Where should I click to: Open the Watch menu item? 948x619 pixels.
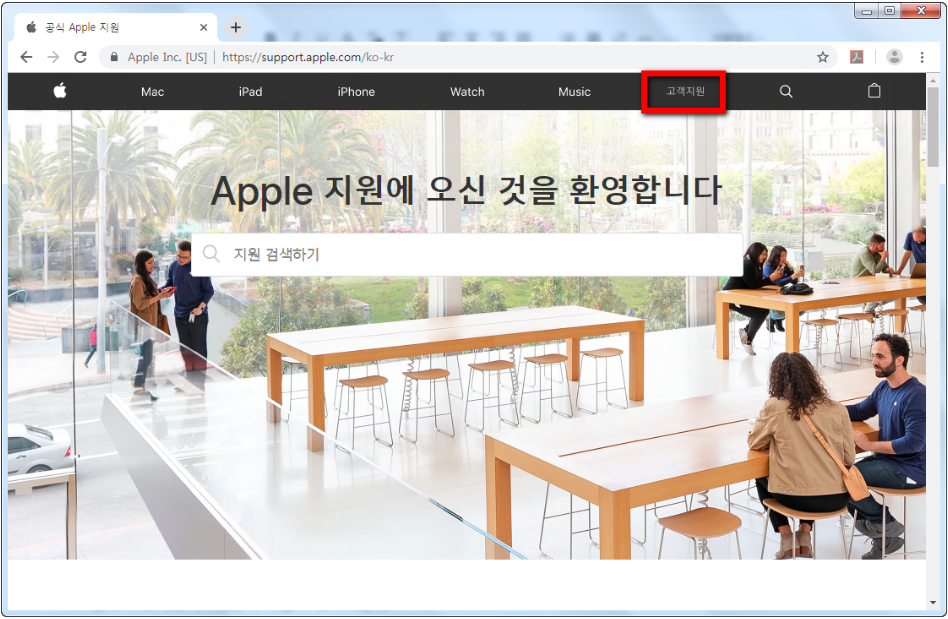(x=467, y=92)
